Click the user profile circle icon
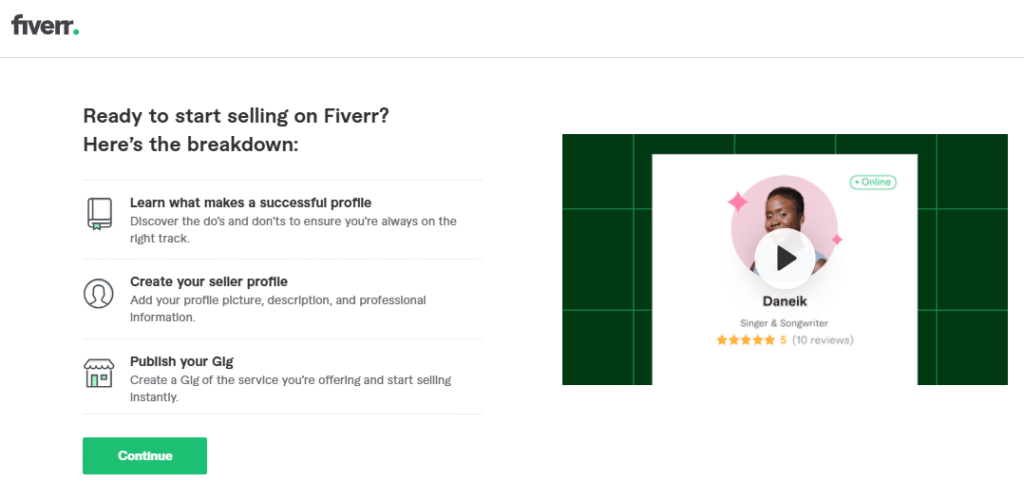The width and height of the screenshot is (1024, 502). (98, 293)
